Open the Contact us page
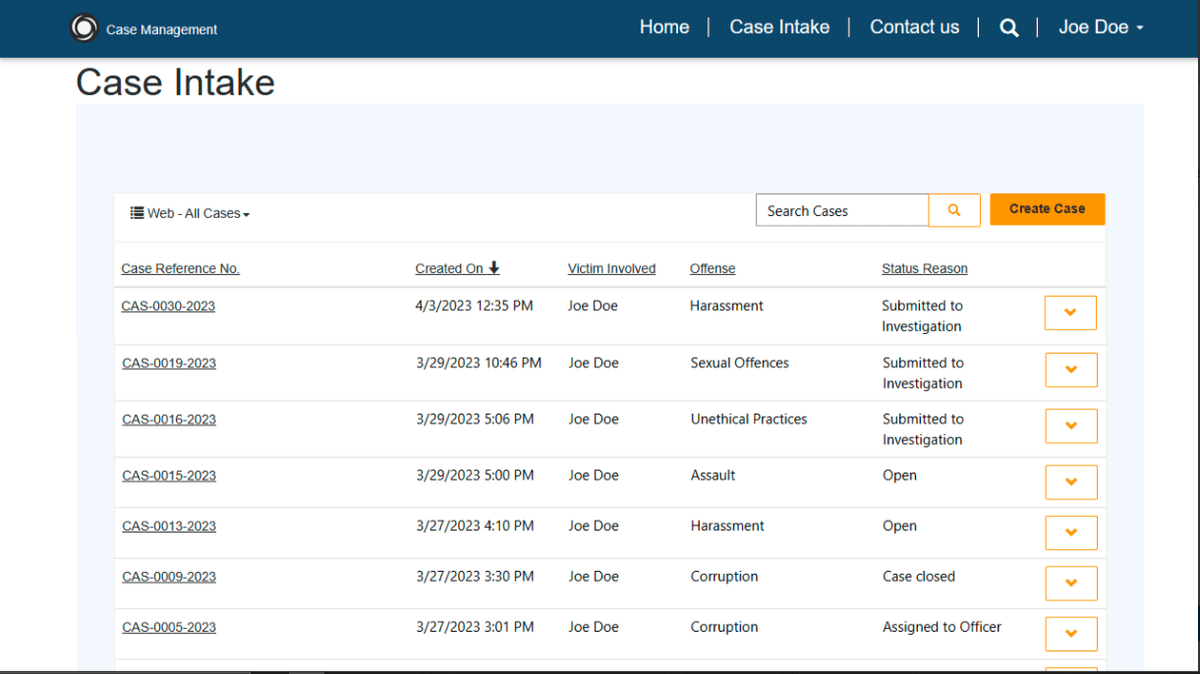The image size is (1200, 674). click(x=914, y=27)
